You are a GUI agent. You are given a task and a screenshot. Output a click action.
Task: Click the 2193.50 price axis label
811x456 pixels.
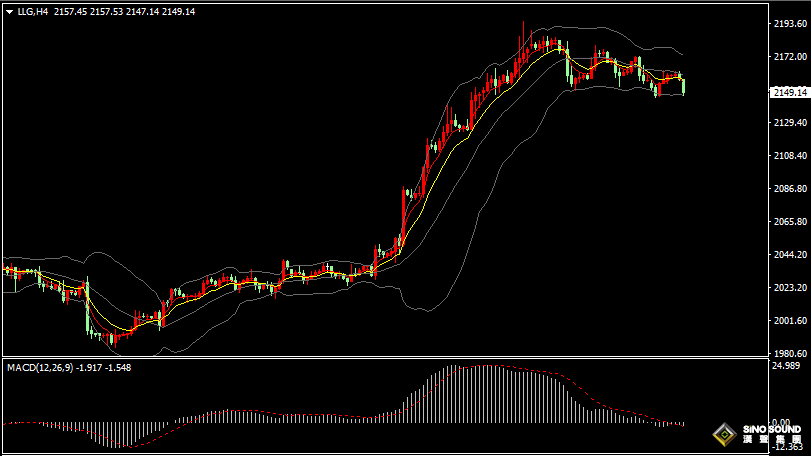tap(790, 23)
